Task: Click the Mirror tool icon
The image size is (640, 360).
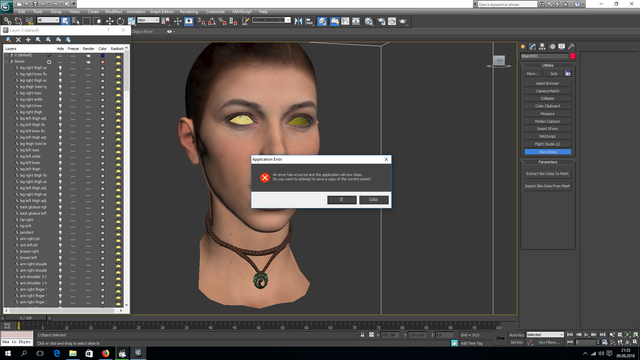Action: 298,21
